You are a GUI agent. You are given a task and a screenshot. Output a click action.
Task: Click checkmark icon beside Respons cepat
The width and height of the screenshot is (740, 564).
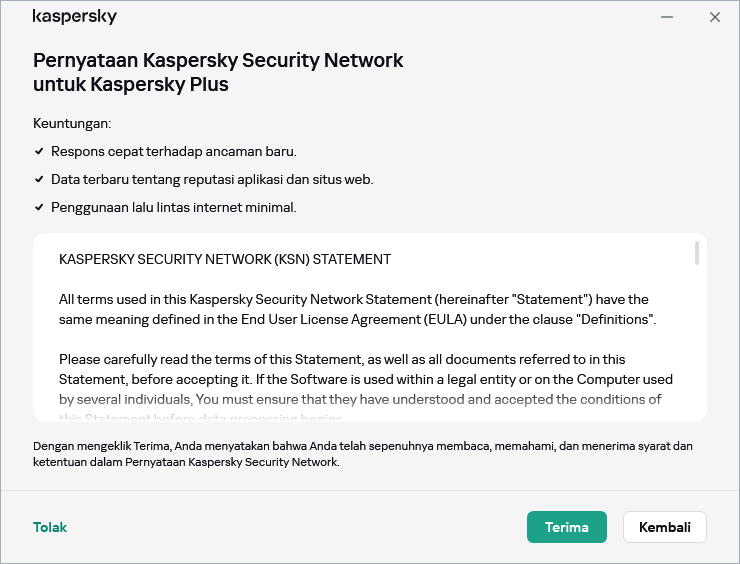coord(39,152)
